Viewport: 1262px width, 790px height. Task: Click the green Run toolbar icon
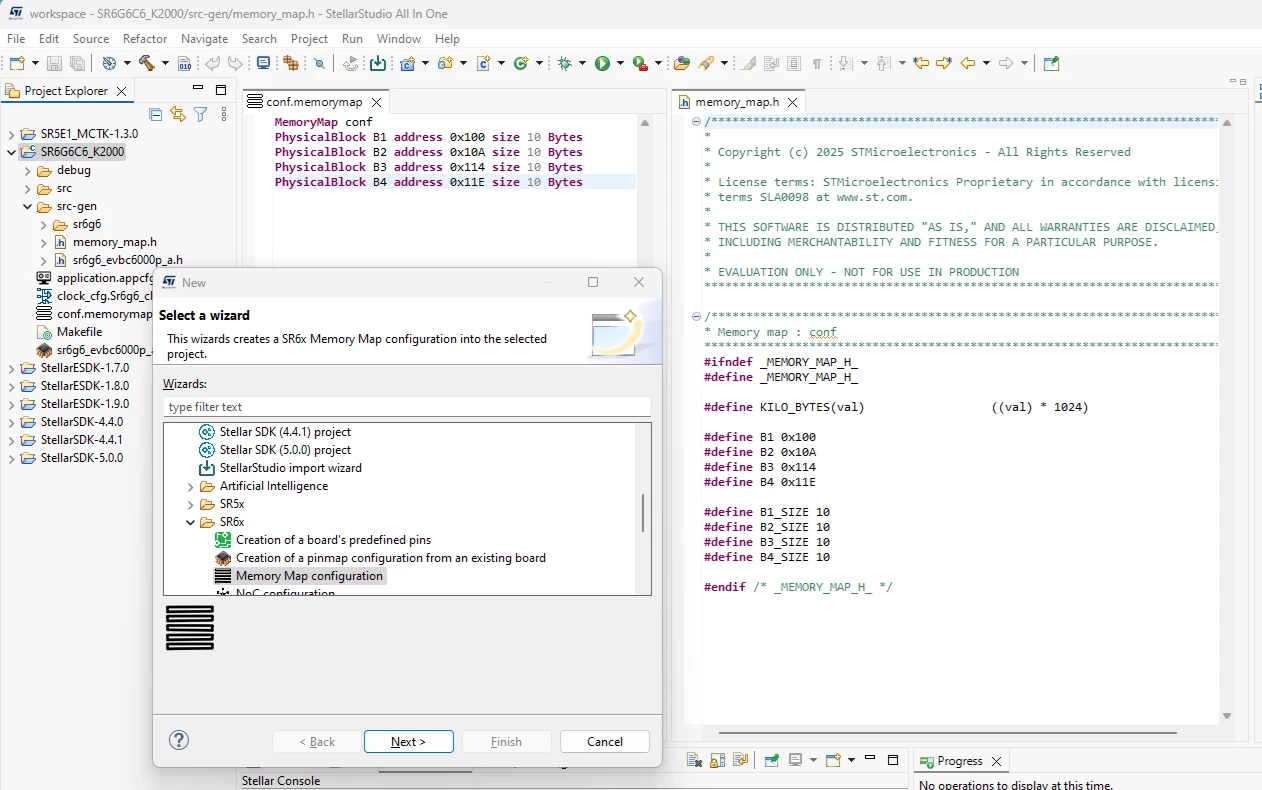point(602,63)
